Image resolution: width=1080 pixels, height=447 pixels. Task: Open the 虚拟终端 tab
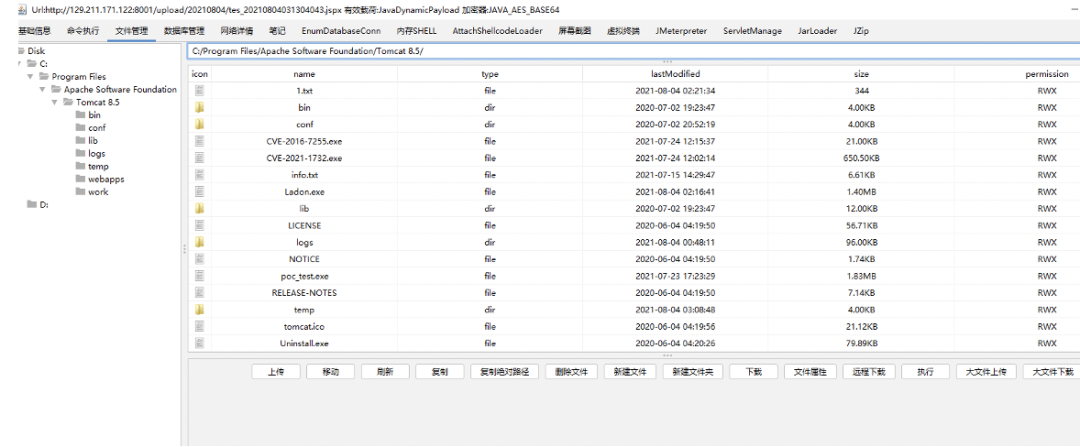point(623,31)
